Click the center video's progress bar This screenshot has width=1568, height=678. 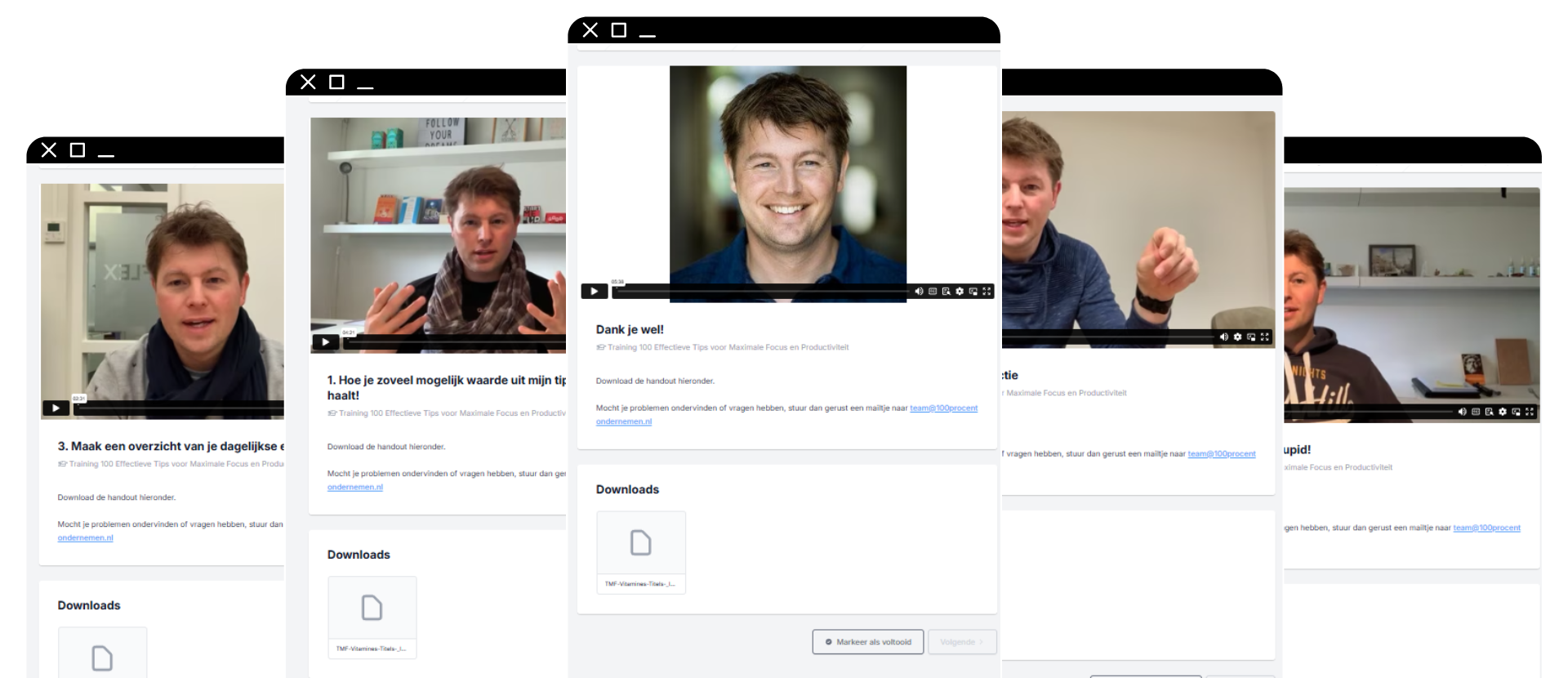point(759,292)
